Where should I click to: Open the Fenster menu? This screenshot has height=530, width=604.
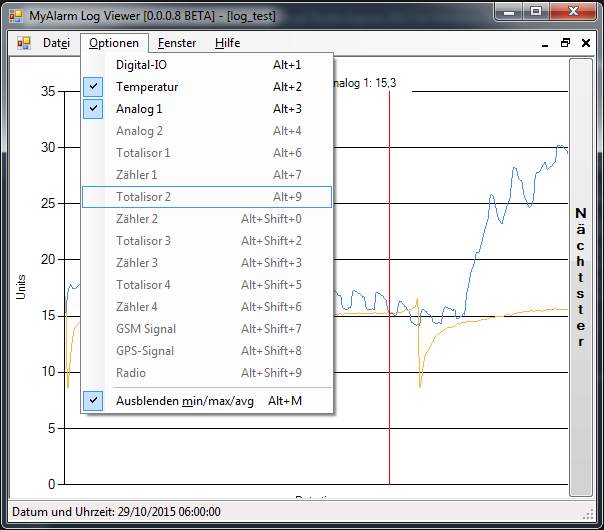pos(177,43)
